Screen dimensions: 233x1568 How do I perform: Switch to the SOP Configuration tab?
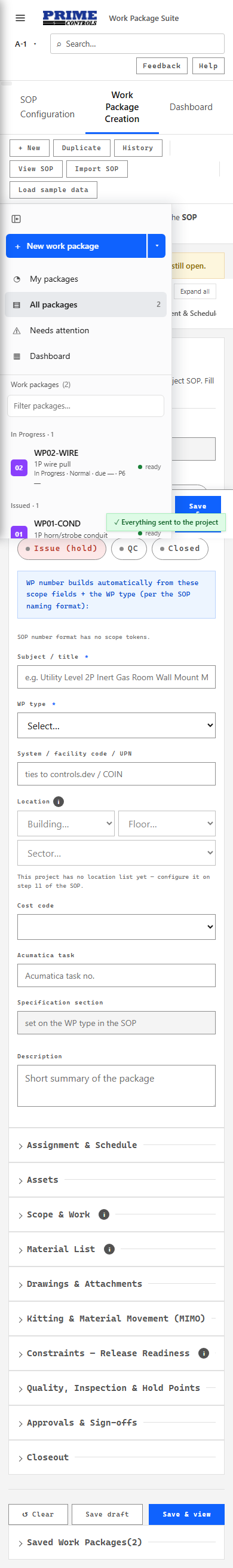tap(47, 107)
